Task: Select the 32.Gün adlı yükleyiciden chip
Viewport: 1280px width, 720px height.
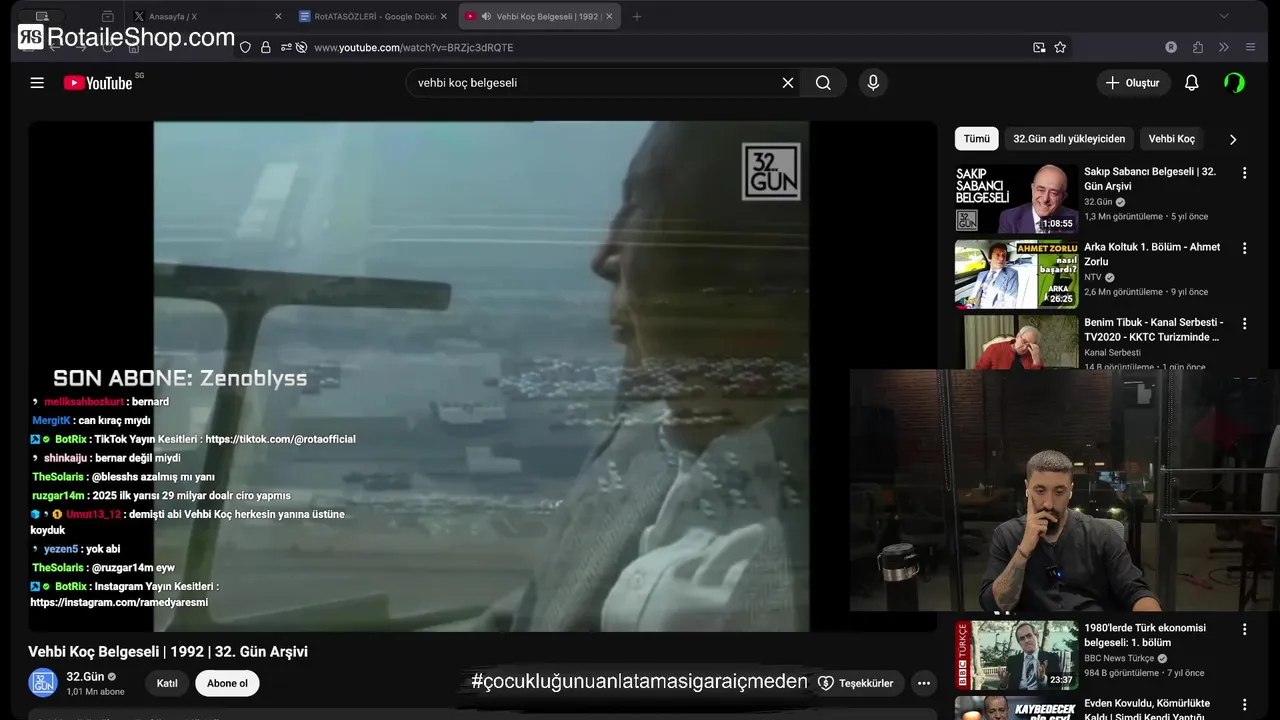Action: pos(1069,139)
